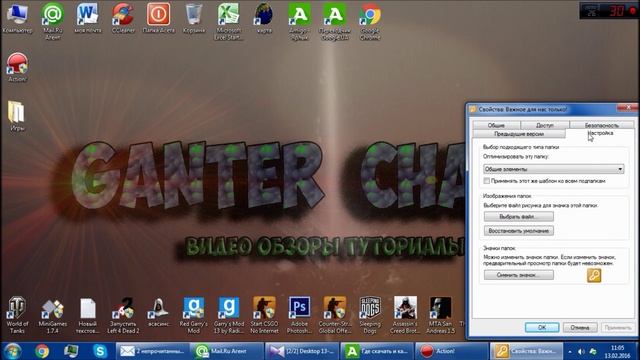Select the MTA San Andreas 1.5 shortcut

pos(440,315)
